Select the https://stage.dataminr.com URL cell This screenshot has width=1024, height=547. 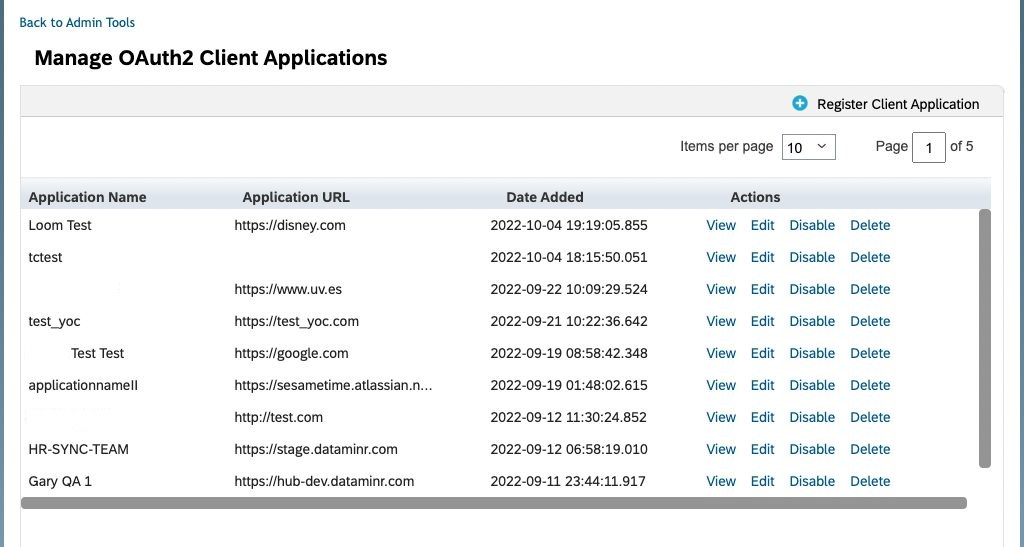tap(316, 449)
